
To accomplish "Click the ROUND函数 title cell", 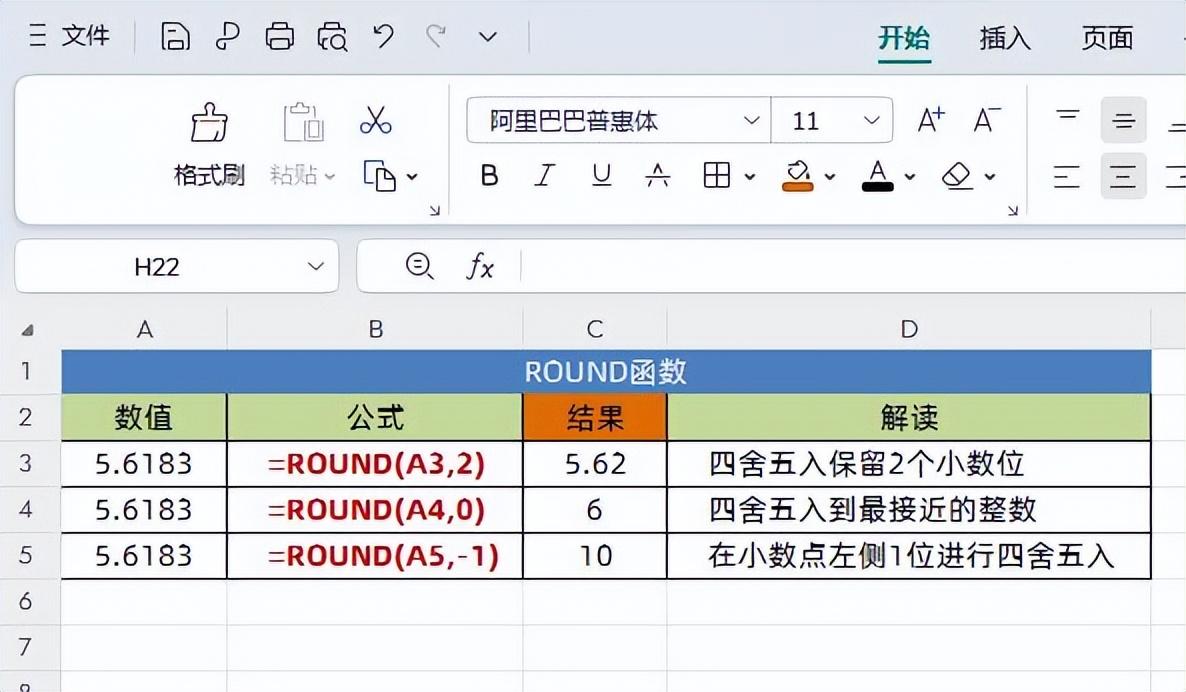I will 606,371.
